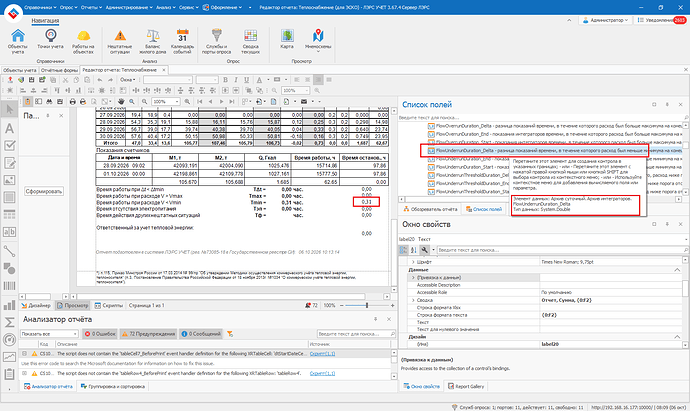Toggle the wrench favorites button in properties
Viewport: 690px width, 411px height.
pos(424,250)
